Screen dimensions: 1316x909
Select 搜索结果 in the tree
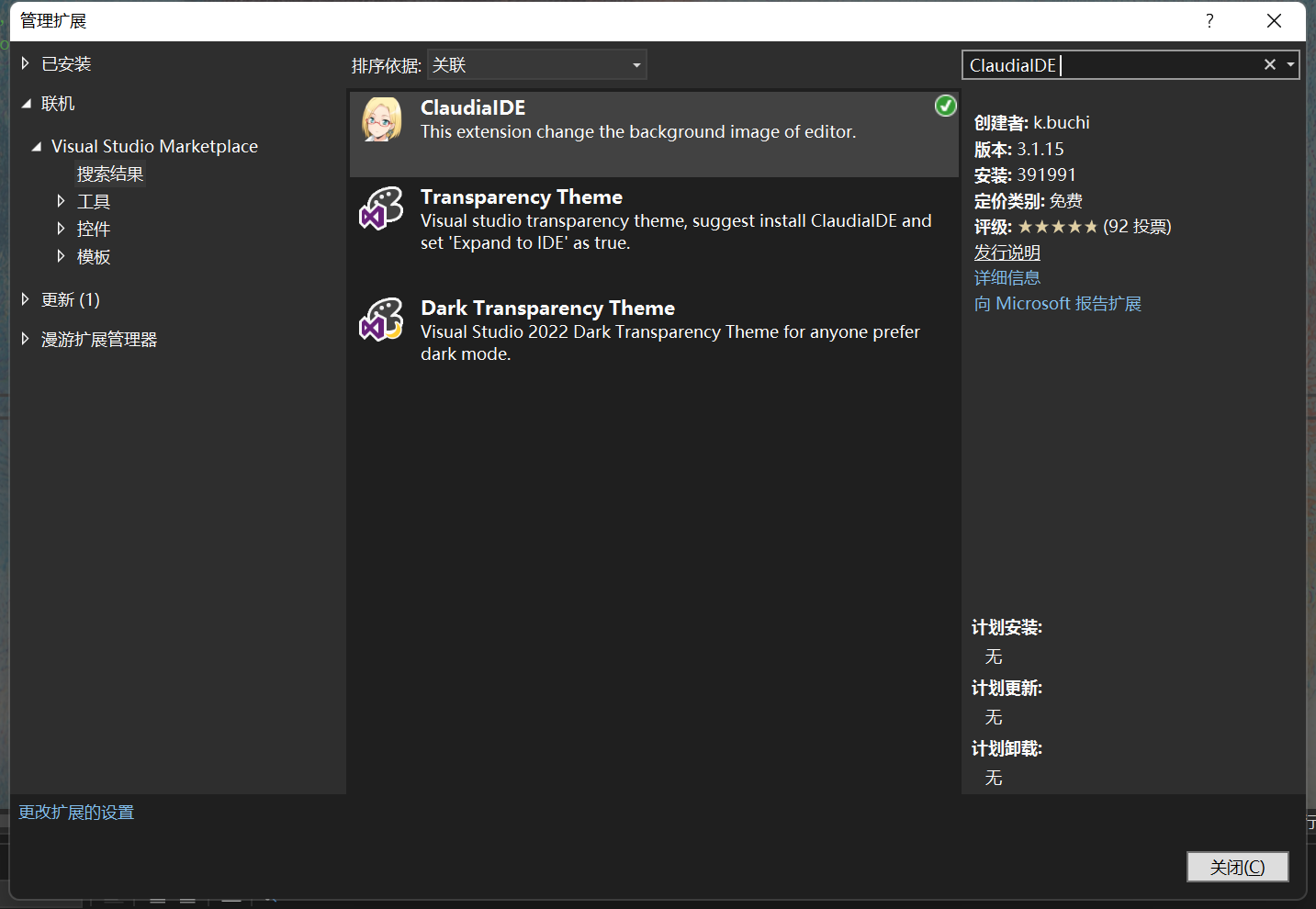pos(110,174)
